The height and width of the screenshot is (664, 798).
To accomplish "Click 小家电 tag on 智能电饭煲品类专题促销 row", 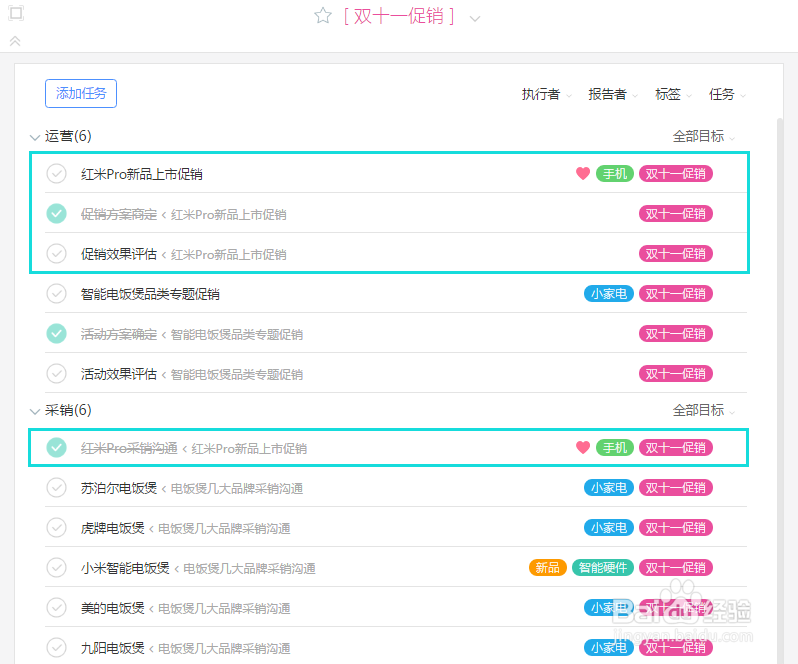I will (x=609, y=294).
